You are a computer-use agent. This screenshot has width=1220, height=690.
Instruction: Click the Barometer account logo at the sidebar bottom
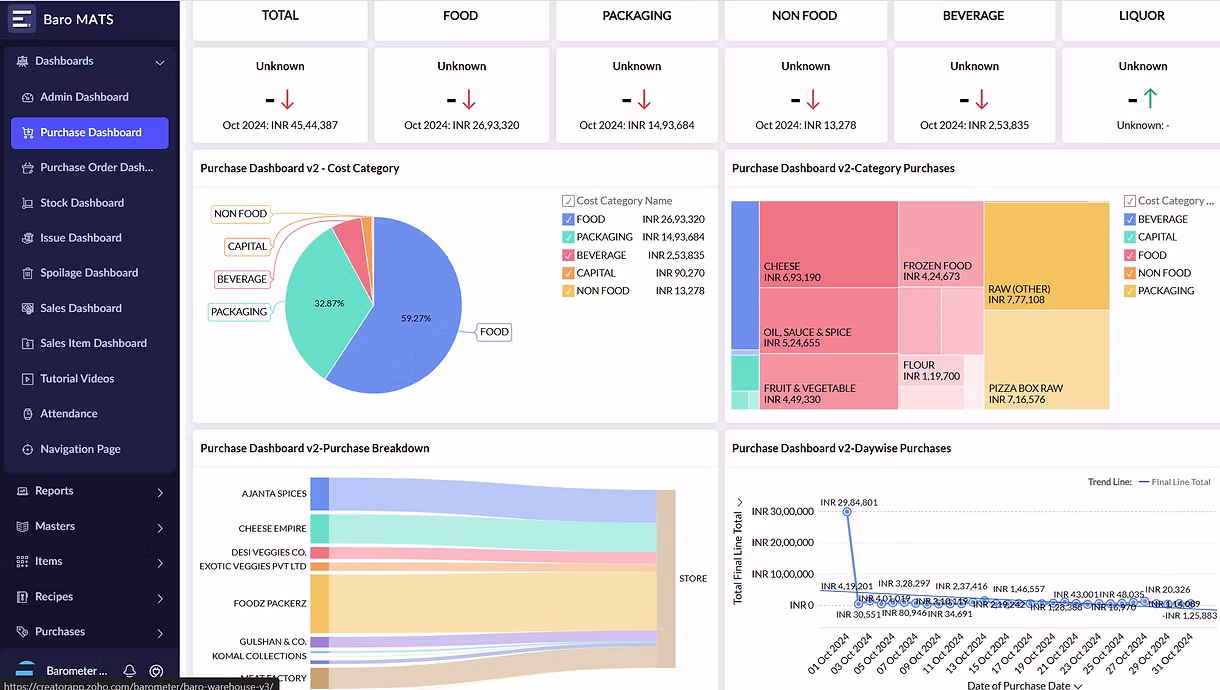[x=27, y=671]
